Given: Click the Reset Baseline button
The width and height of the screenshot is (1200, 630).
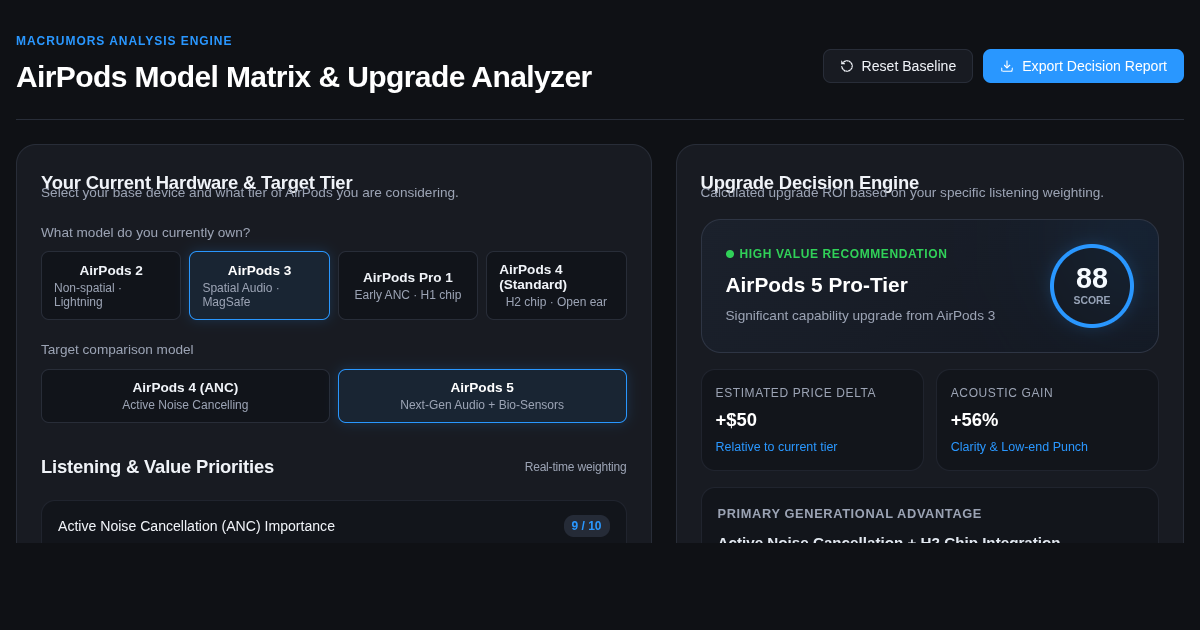Looking at the screenshot, I should [898, 66].
